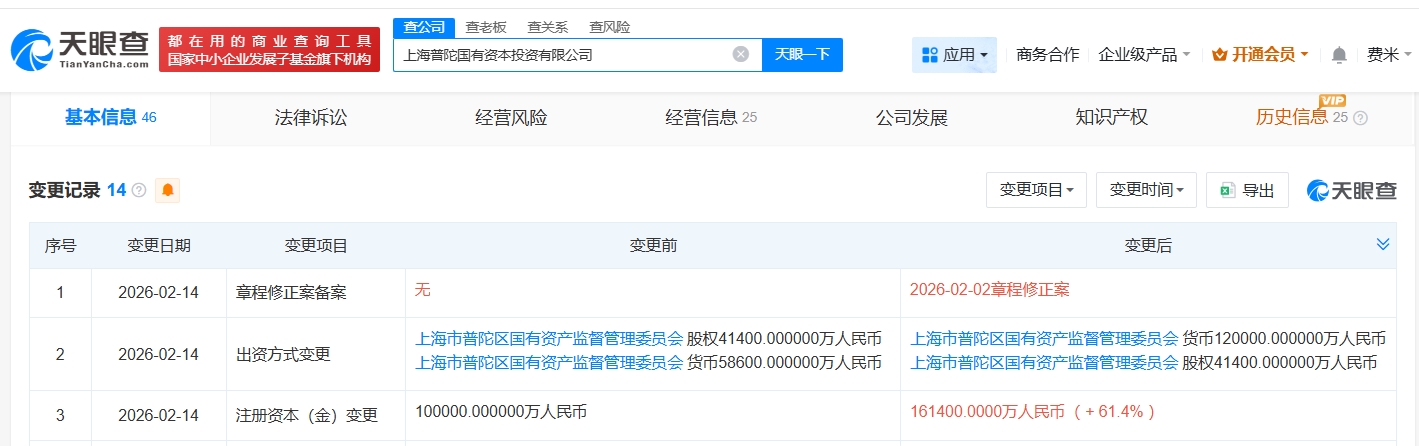Click the 序号 column header

(60, 245)
